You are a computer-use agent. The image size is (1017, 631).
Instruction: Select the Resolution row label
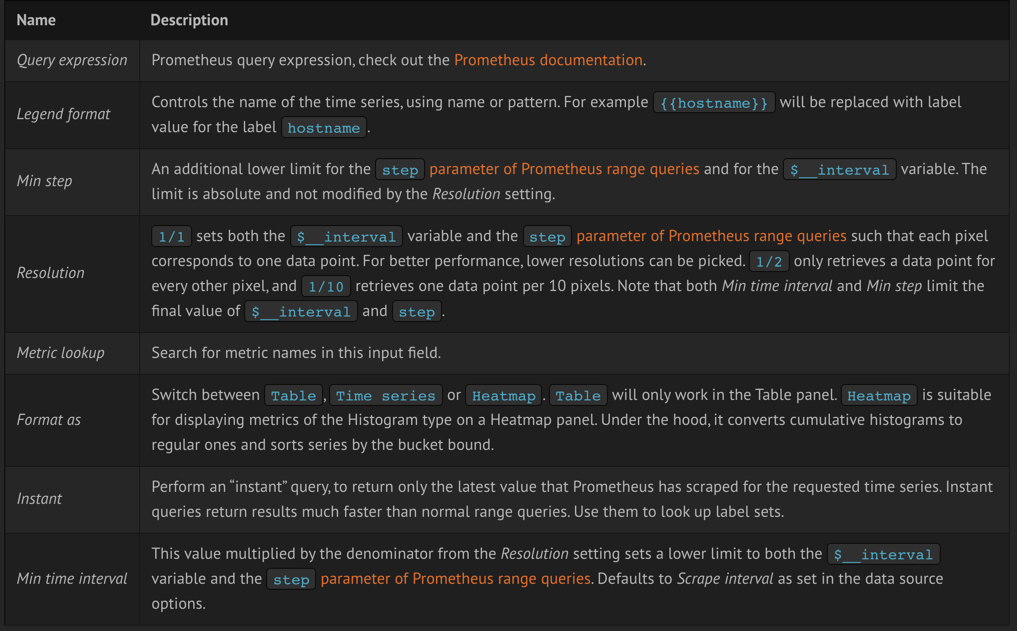click(51, 273)
